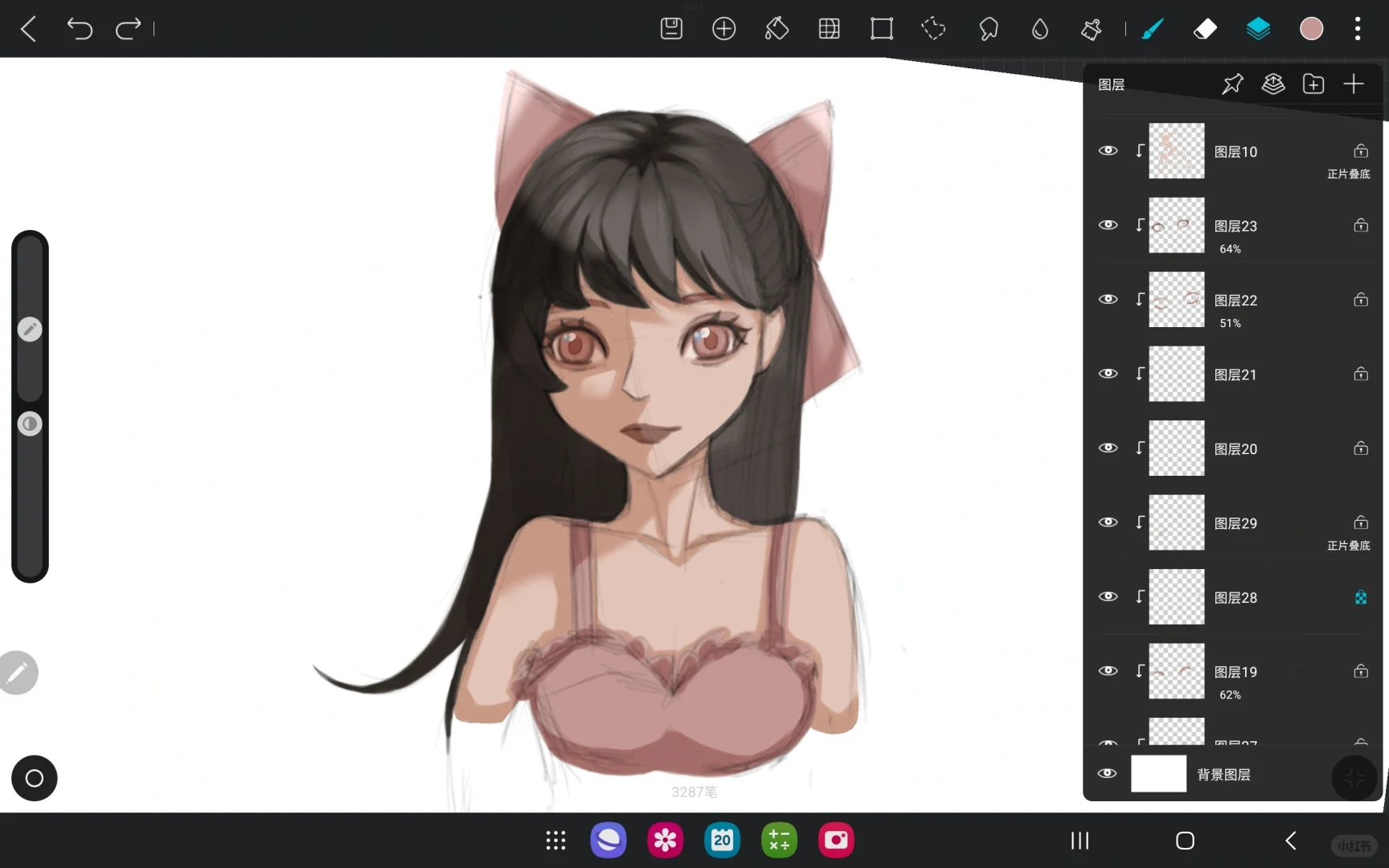Redo the undone stroke

coord(128,30)
